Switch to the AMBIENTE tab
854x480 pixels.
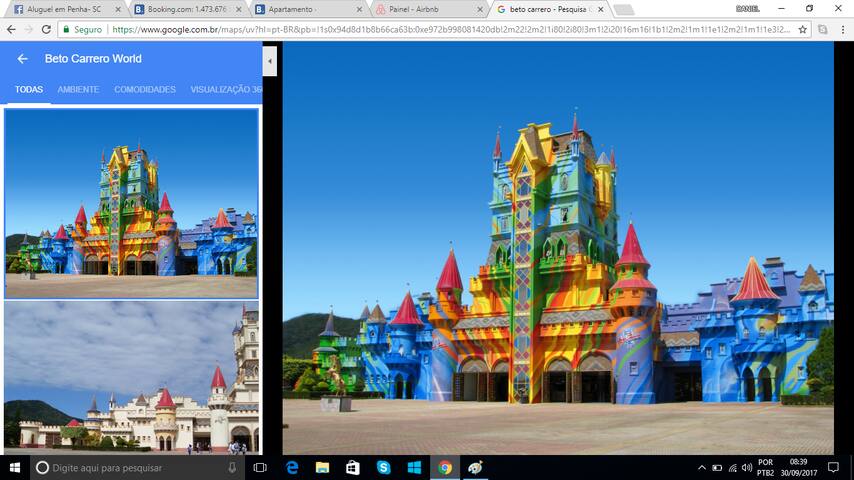(78, 89)
